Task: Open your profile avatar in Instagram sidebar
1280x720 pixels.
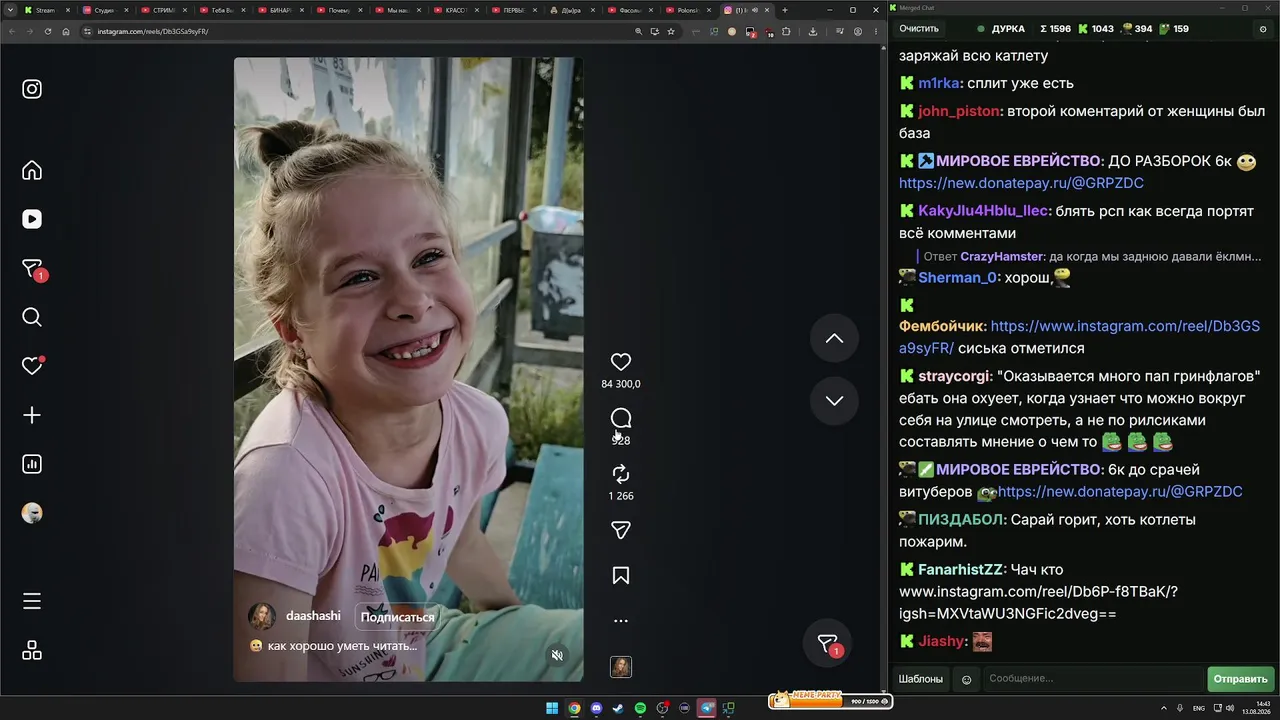Action: tap(32, 513)
